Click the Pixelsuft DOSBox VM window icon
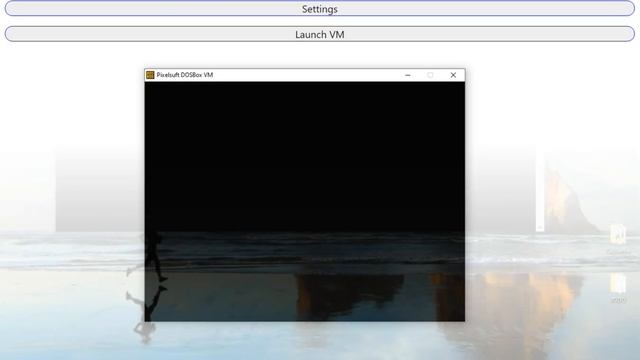640x360 pixels. click(x=150, y=75)
